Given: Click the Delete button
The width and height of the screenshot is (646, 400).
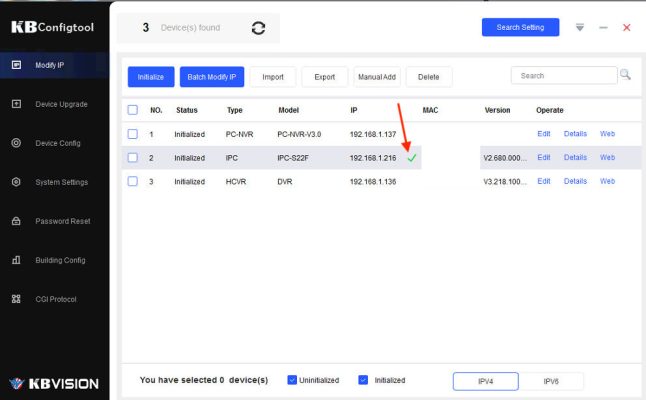Looking at the screenshot, I should [428, 77].
